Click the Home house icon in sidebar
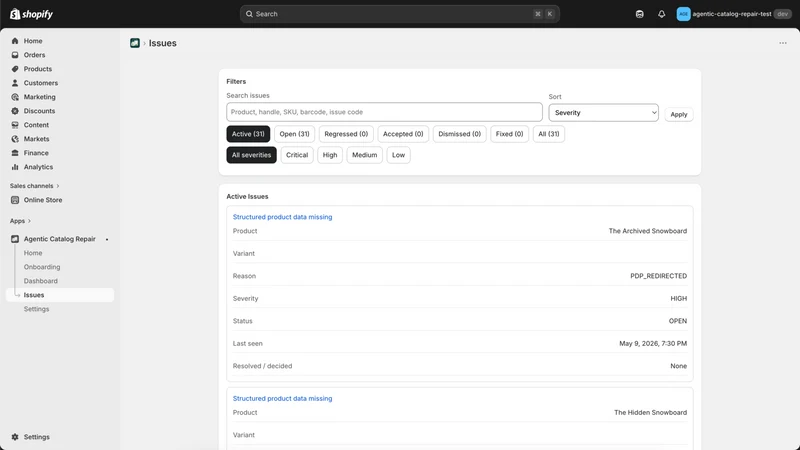 15,41
